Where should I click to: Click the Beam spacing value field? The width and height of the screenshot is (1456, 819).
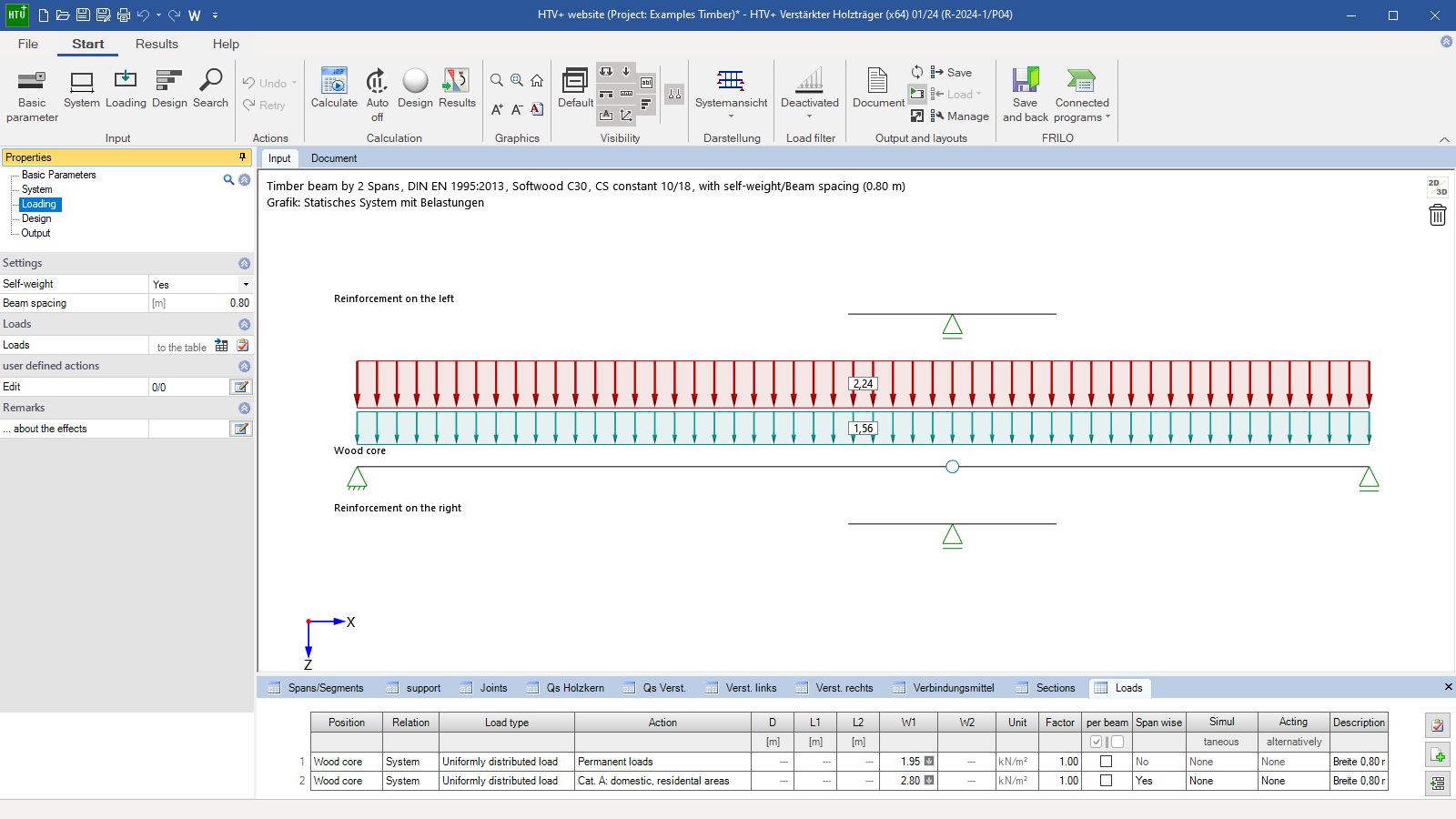[x=200, y=303]
